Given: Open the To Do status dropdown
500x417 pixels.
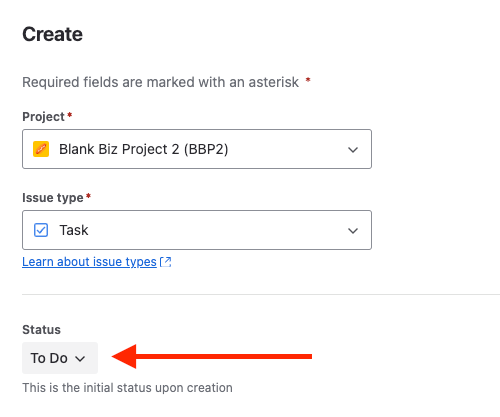Looking at the screenshot, I should [60, 358].
